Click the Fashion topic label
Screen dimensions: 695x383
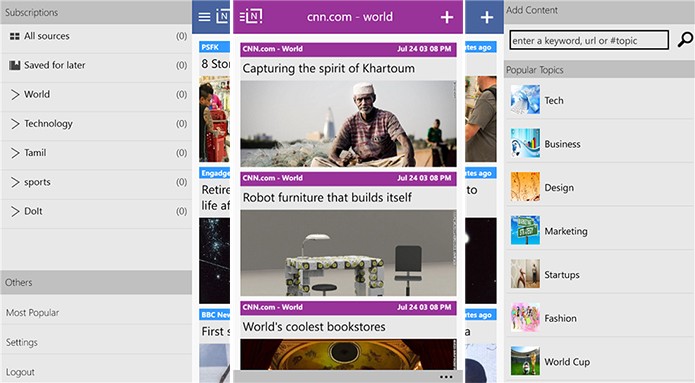(x=561, y=318)
